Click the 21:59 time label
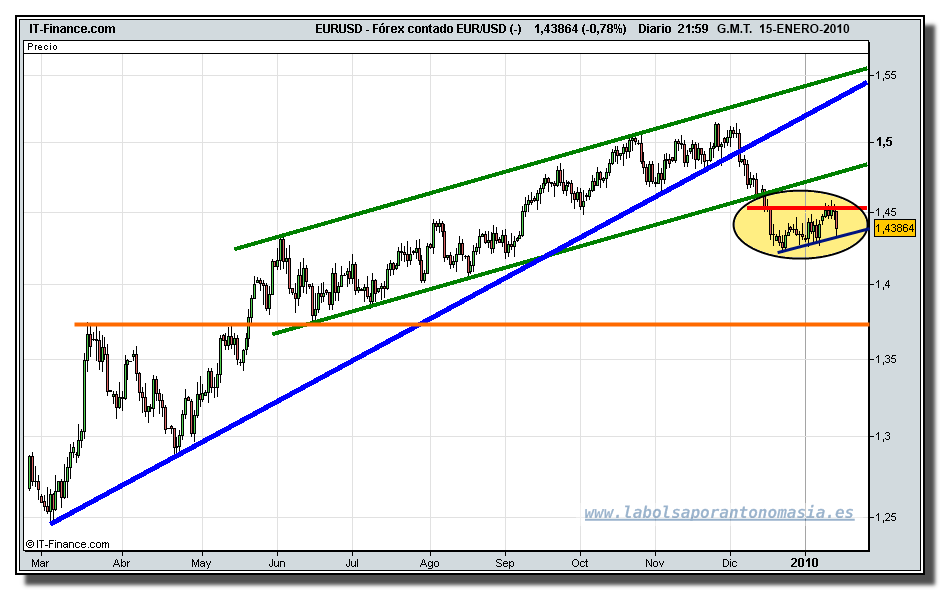 pyautogui.click(x=692, y=29)
